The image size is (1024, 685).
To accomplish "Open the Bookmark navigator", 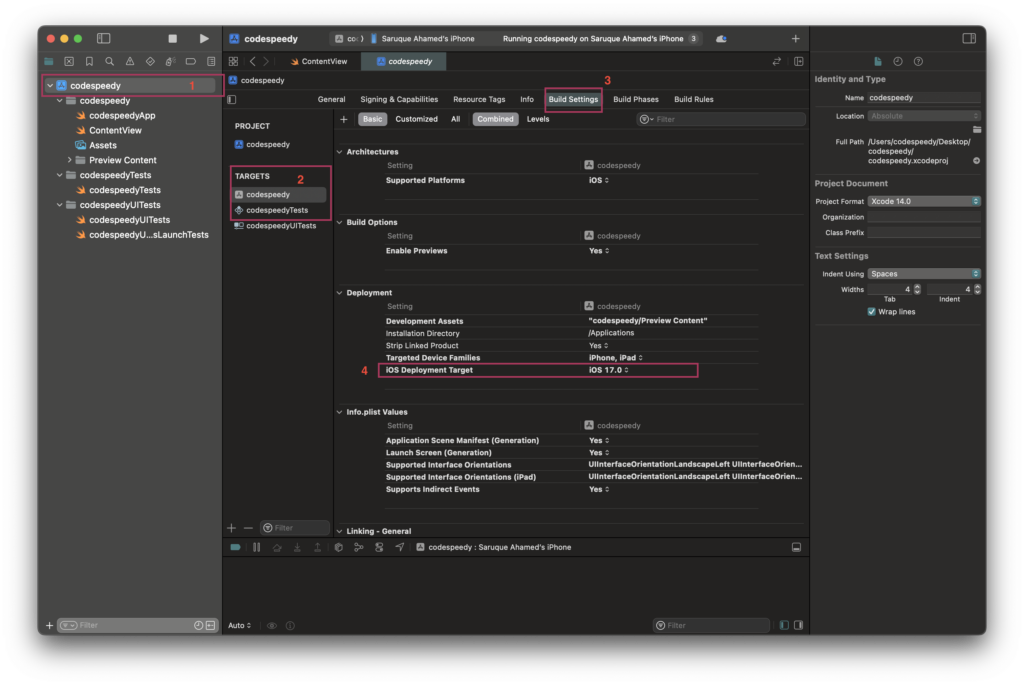I will coord(89,61).
